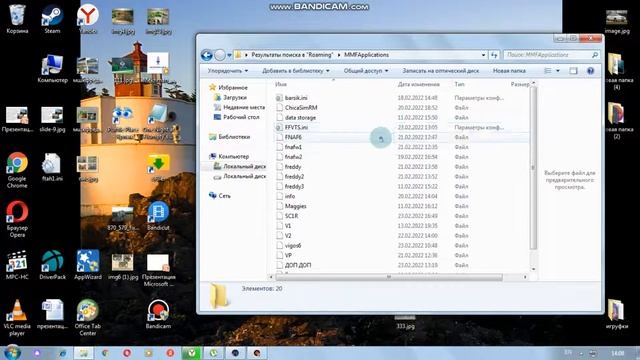640x360 pixels.
Task: Launch the AppWizard desktop shortcut
Action: pyautogui.click(x=87, y=264)
